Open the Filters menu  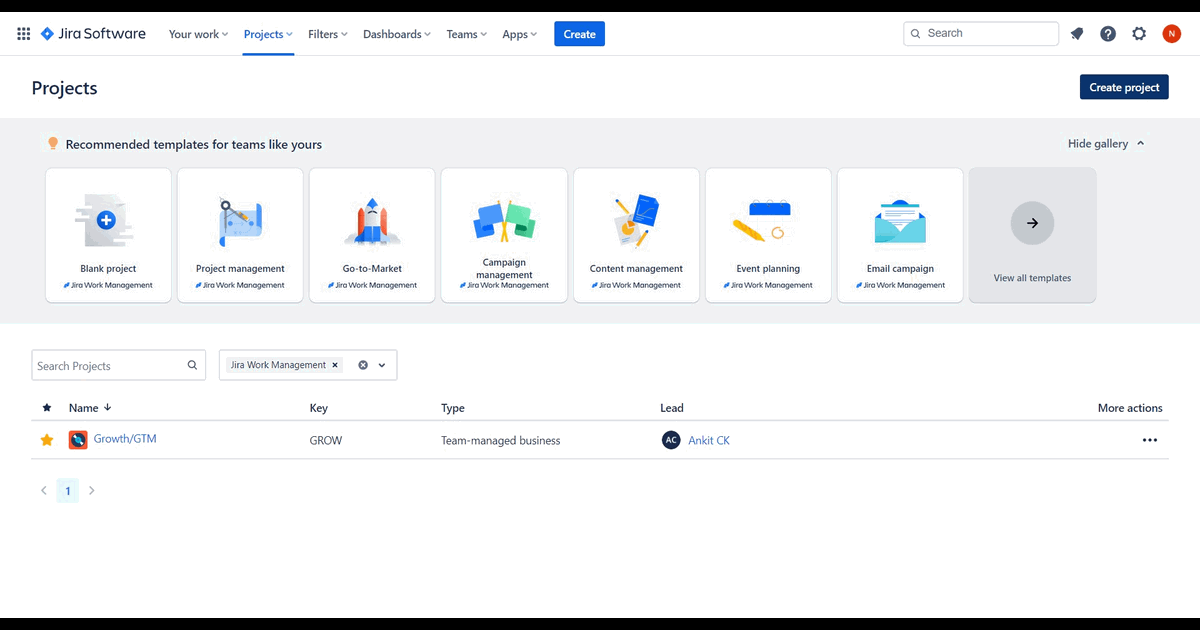click(328, 34)
